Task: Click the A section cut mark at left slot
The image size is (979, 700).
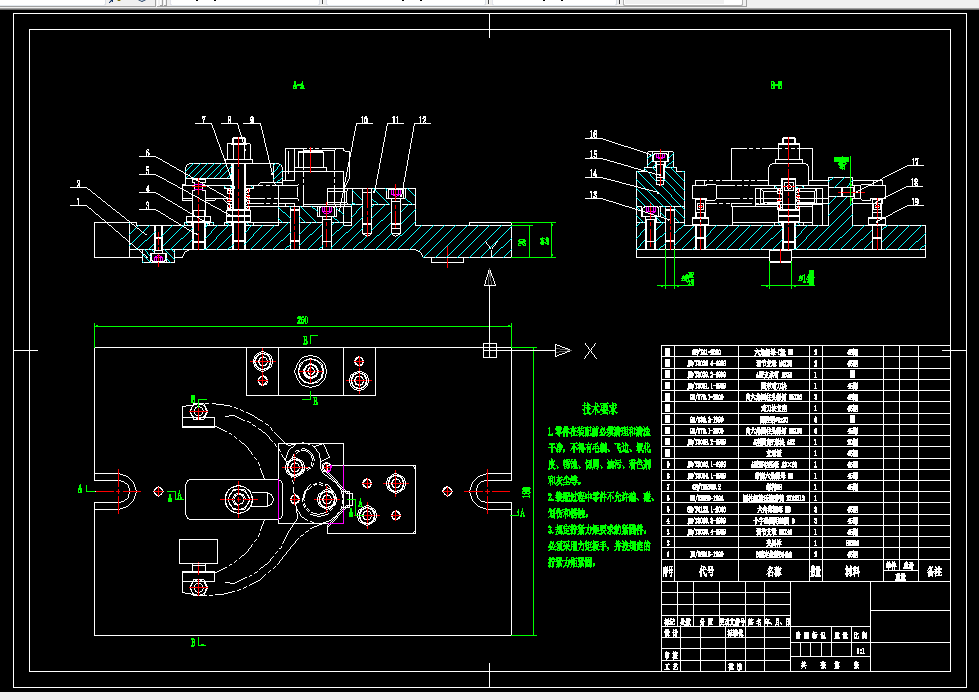Action: (84, 488)
